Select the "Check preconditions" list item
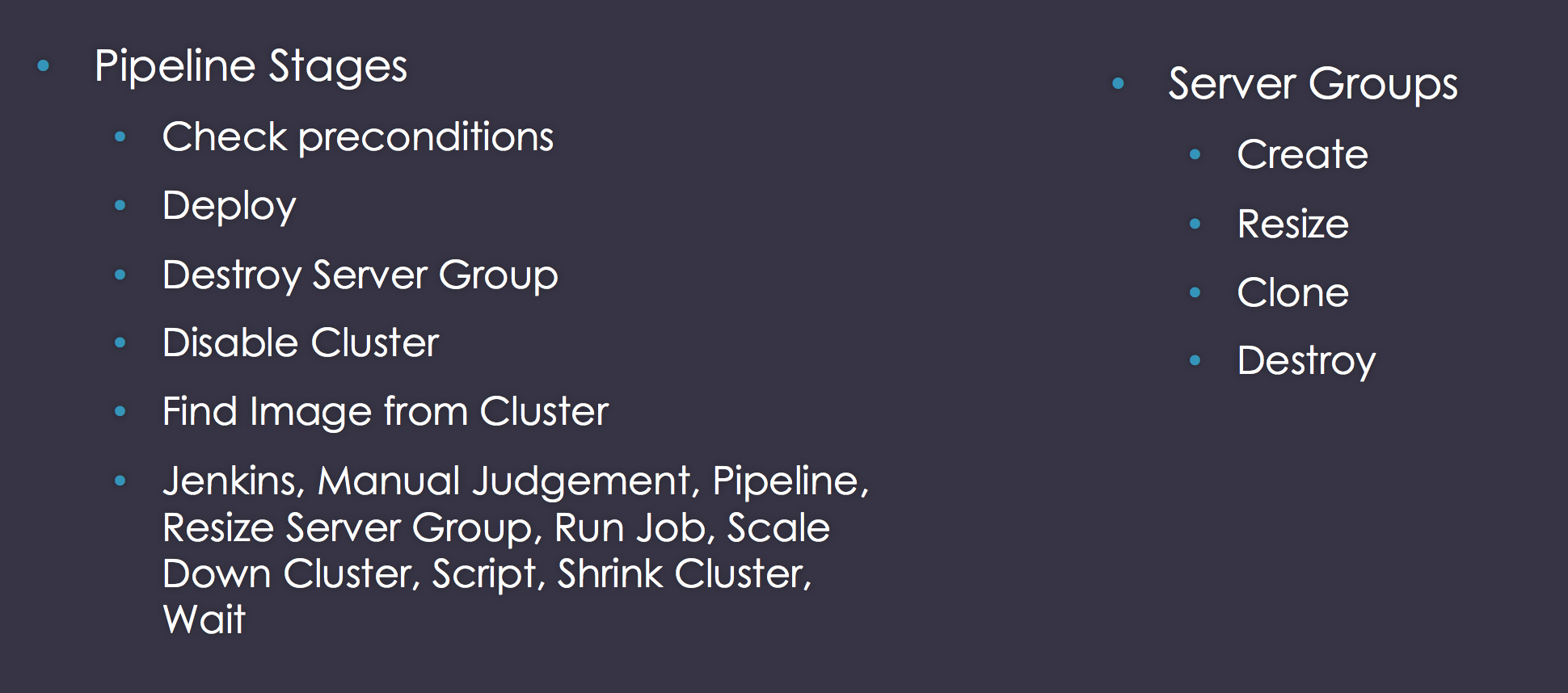The image size is (1568, 693). click(x=357, y=136)
